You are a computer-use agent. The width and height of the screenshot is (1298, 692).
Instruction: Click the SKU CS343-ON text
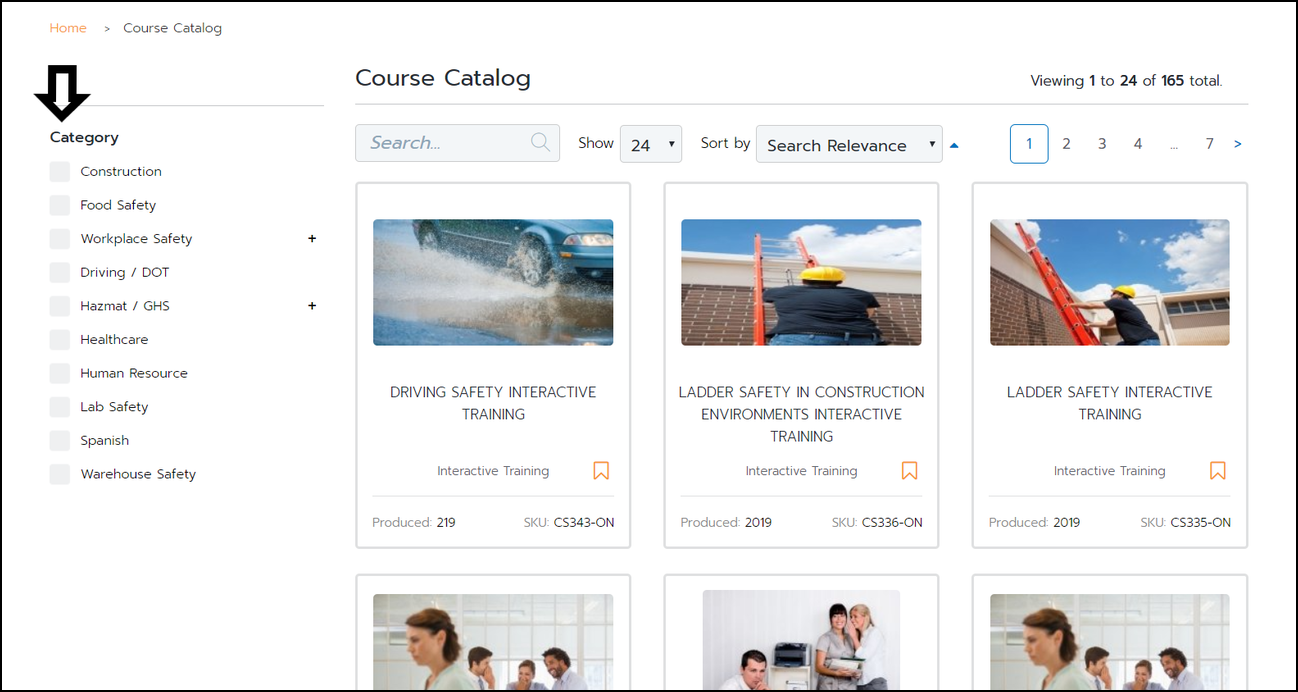568,522
